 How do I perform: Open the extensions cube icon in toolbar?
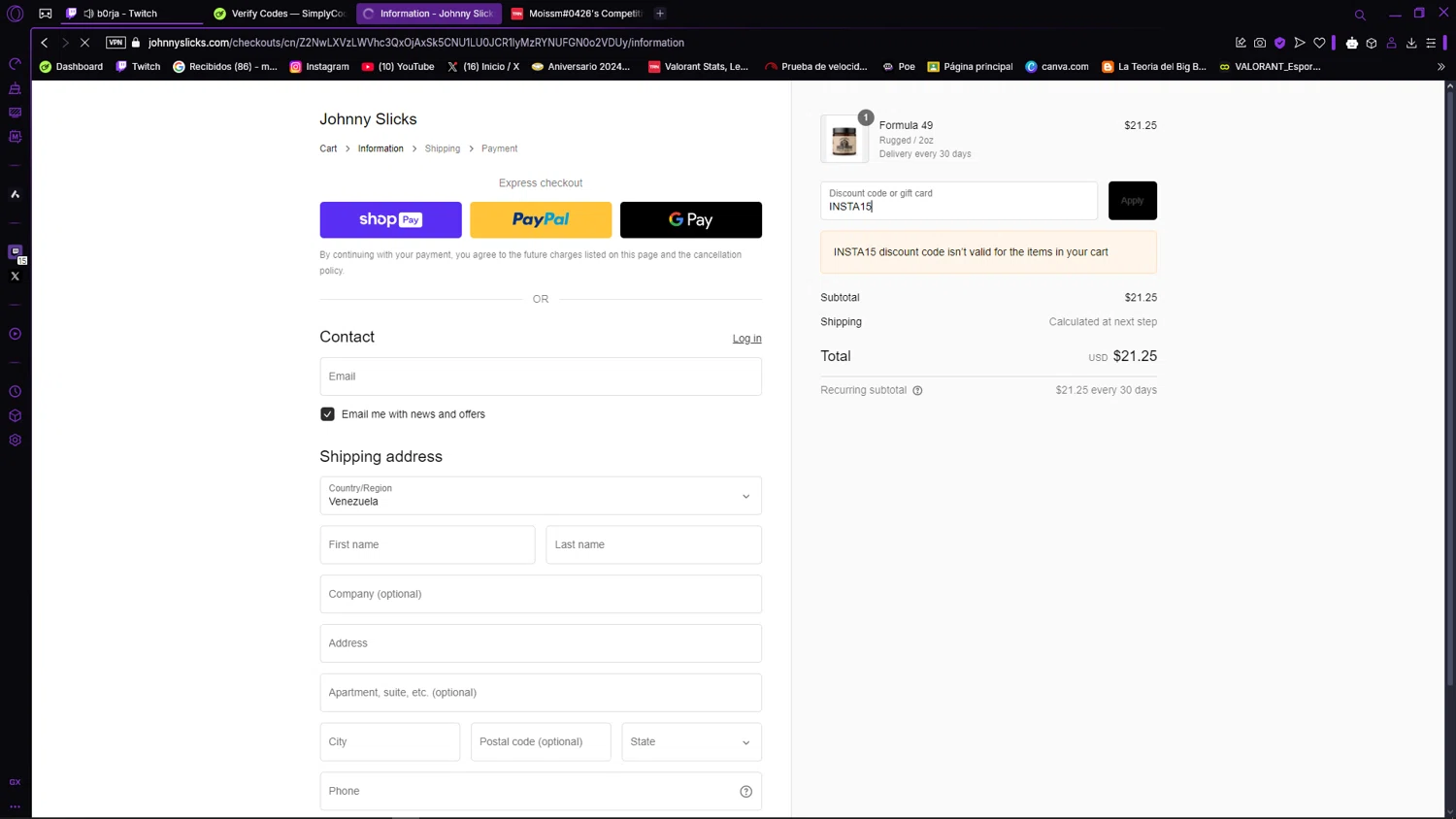point(1372,43)
